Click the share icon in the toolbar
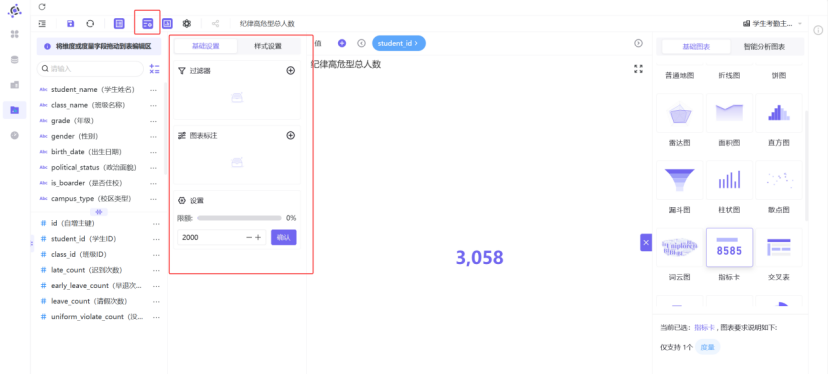The image size is (829, 375). click(215, 23)
